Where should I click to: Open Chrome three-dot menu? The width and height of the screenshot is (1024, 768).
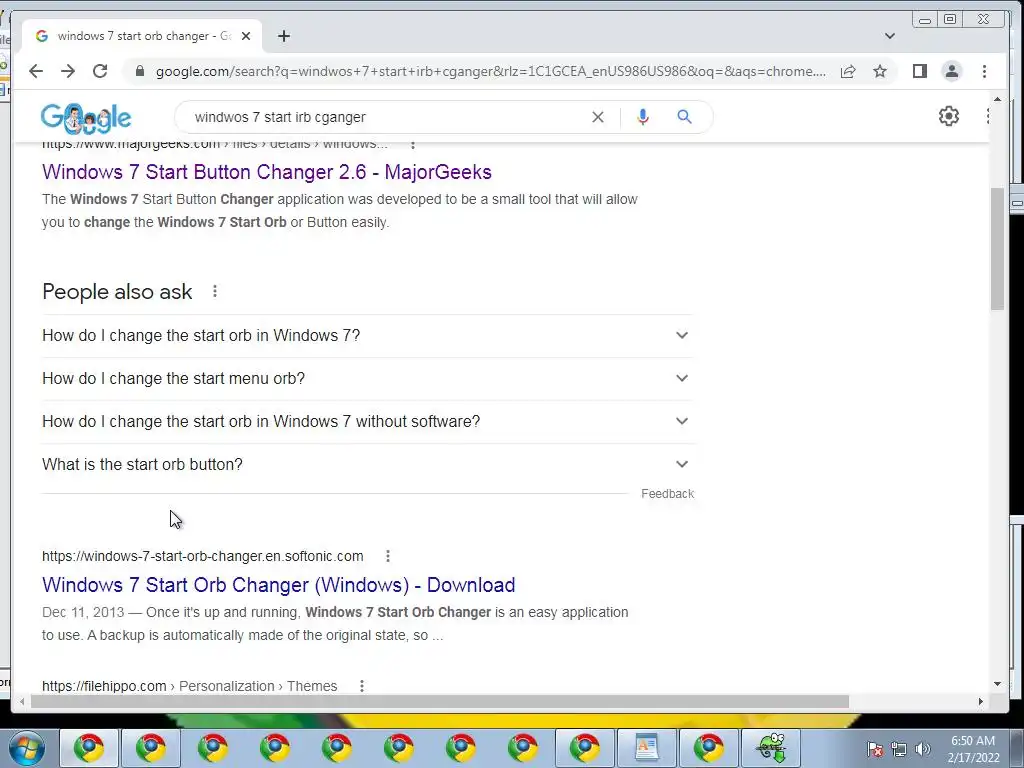(x=984, y=71)
